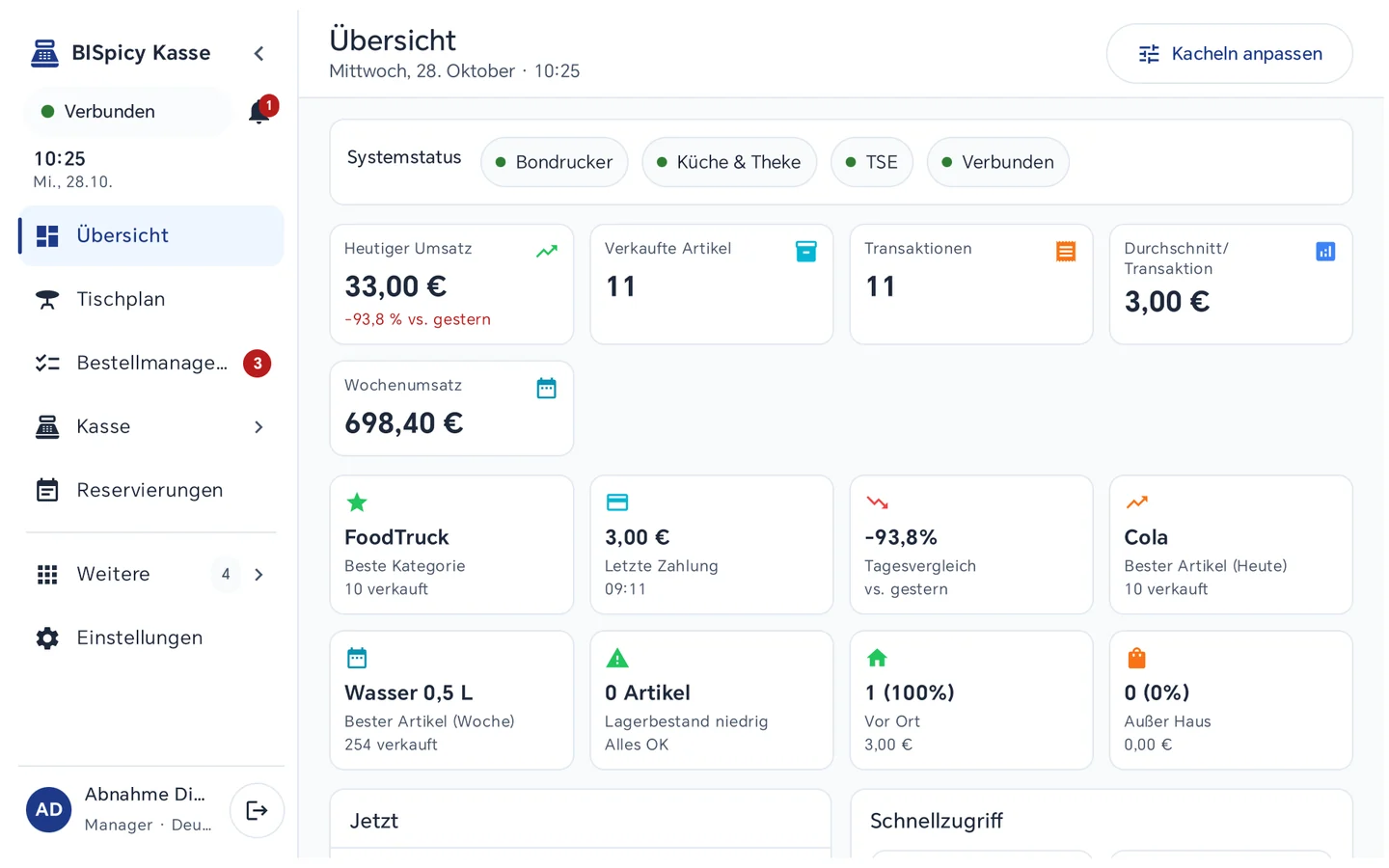
Task: Click 'Alles OK' stock status text
Action: click(637, 745)
